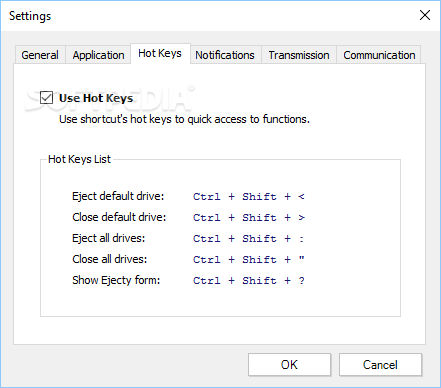The width and height of the screenshot is (441, 388).
Task: Click the Cancel button
Action: click(x=380, y=365)
